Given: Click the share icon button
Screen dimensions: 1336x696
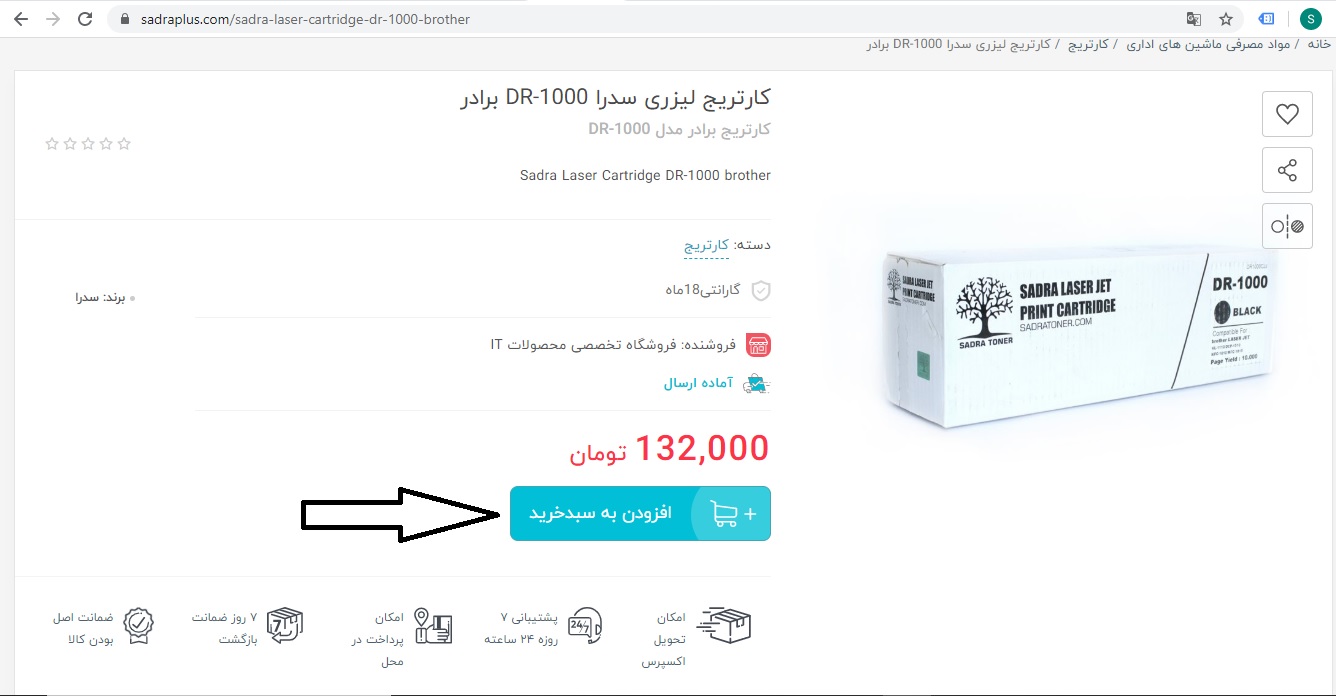Looking at the screenshot, I should (1287, 170).
